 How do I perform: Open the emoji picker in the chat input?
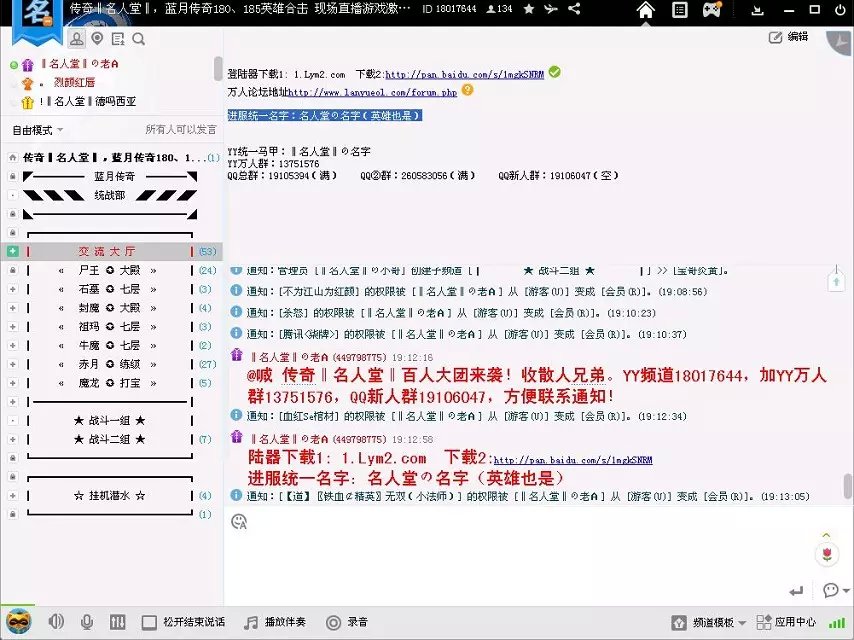coord(239,521)
